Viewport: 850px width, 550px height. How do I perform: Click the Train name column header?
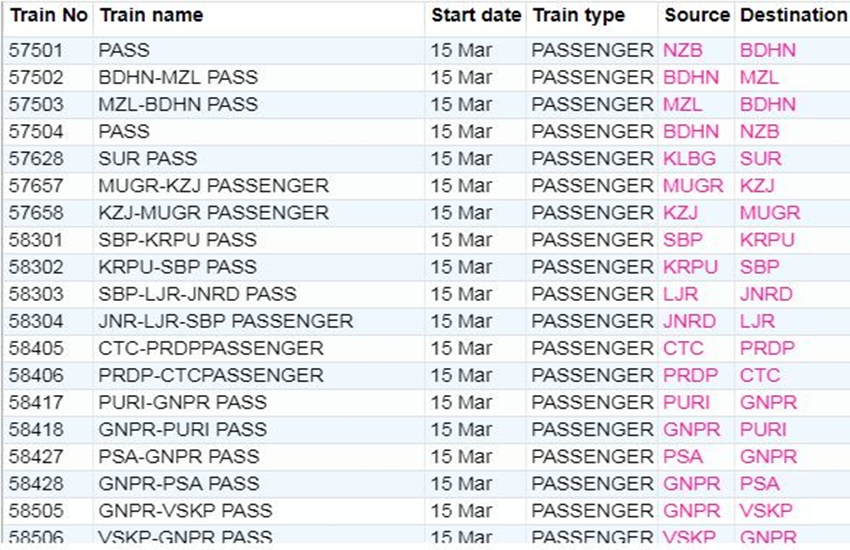point(150,16)
